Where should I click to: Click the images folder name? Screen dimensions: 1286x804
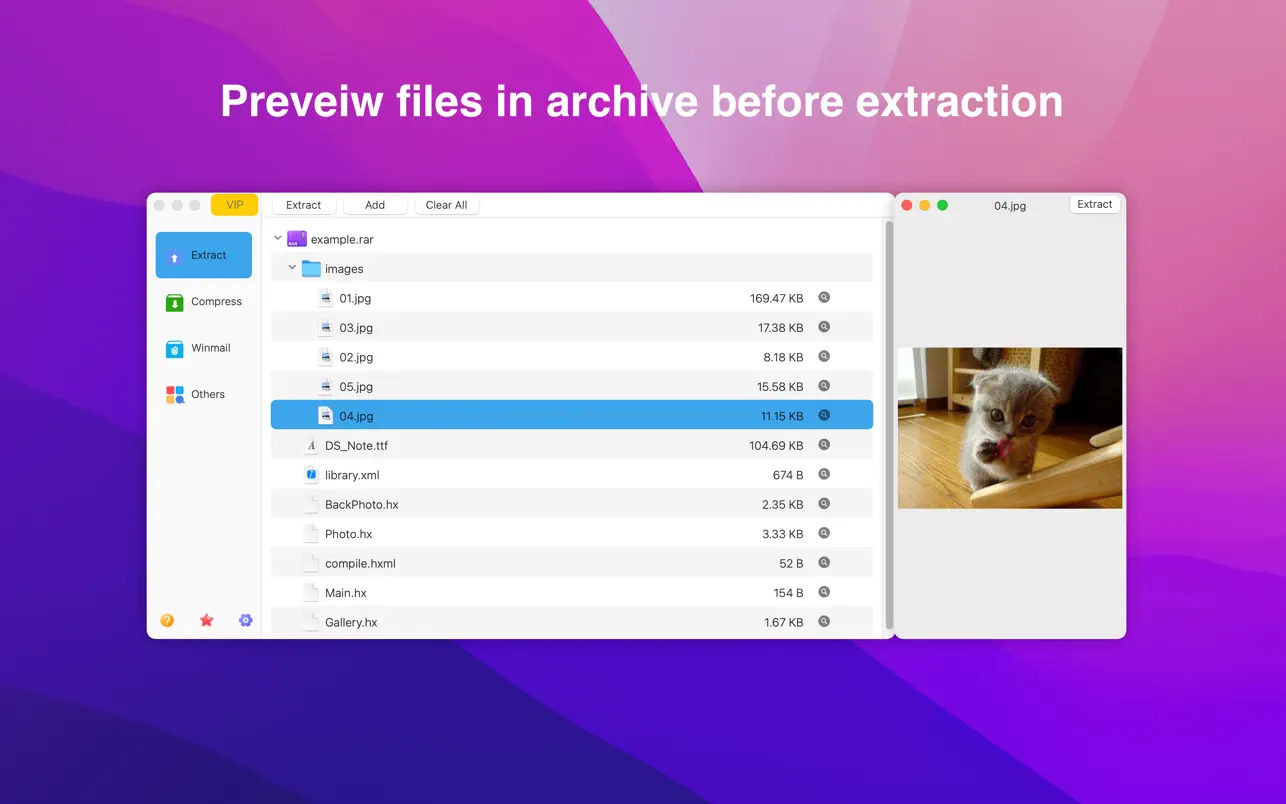coord(344,269)
